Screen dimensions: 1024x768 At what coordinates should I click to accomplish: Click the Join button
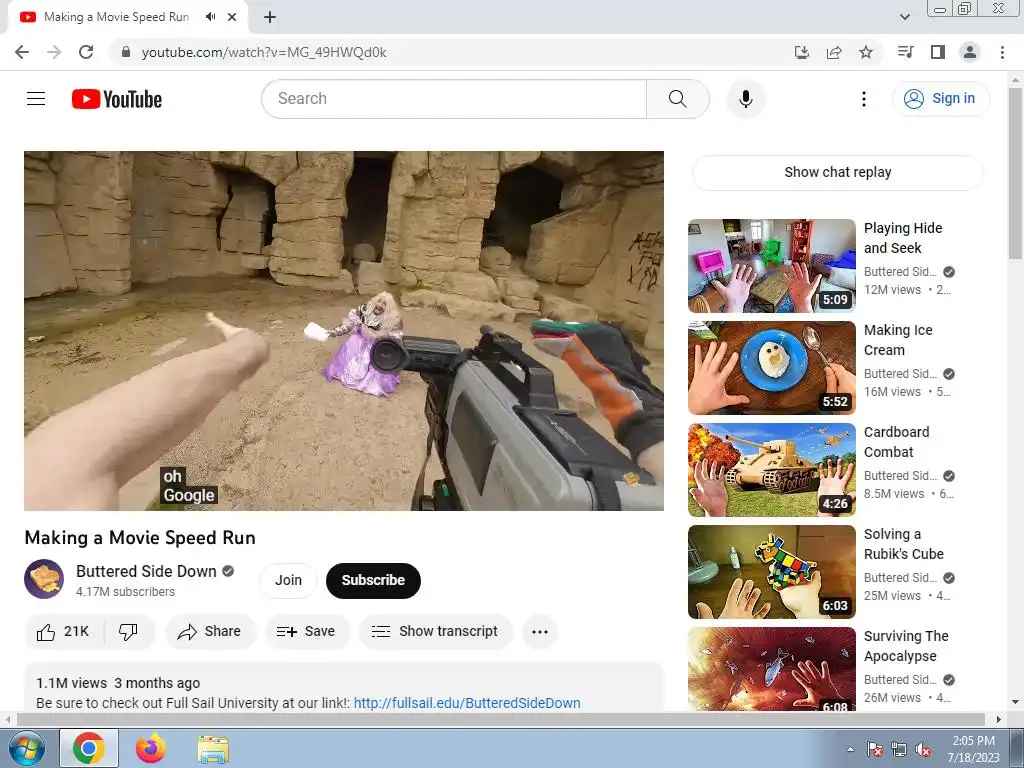coord(288,581)
